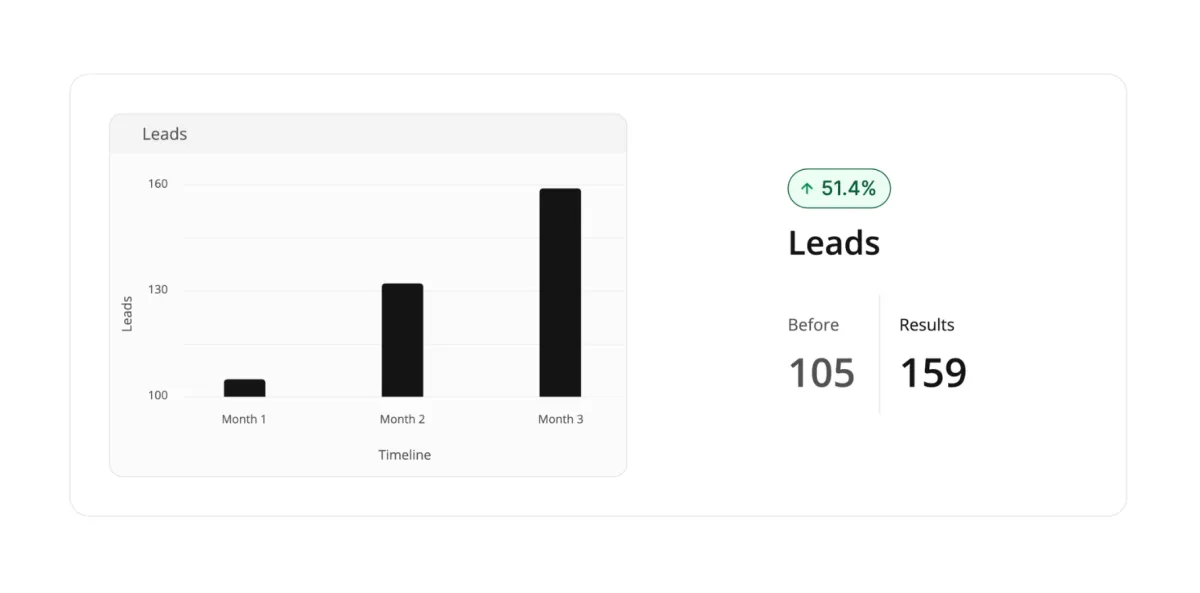Select the Results label
The image size is (1200, 593).
[927, 325]
